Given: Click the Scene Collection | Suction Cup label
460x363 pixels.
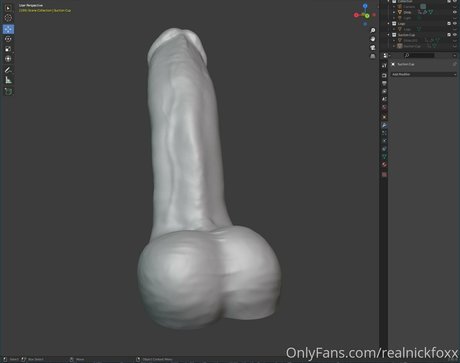Looking at the screenshot, I should pos(45,10).
